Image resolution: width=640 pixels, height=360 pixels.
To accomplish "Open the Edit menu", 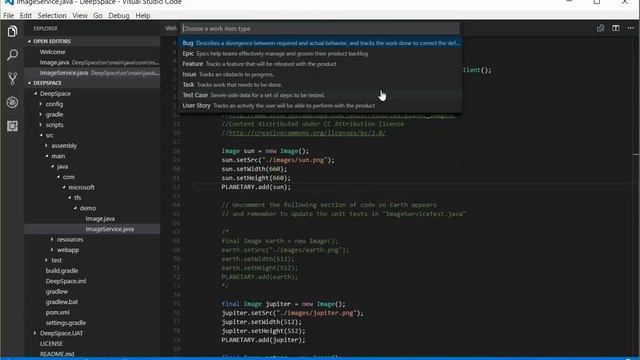I will tap(26, 16).
